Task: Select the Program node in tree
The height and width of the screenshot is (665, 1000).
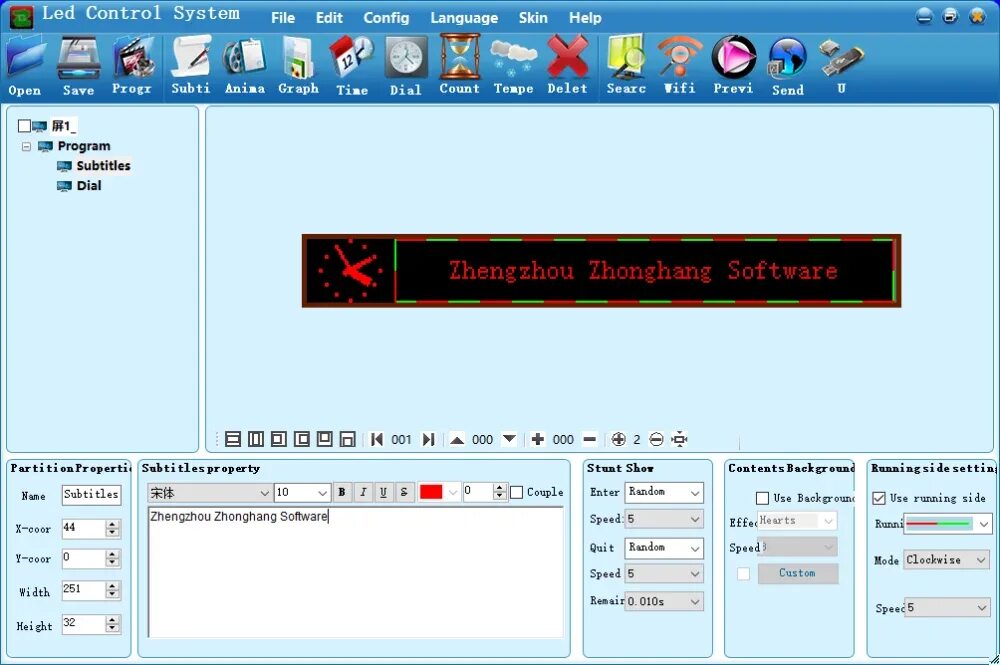Action: click(x=84, y=146)
